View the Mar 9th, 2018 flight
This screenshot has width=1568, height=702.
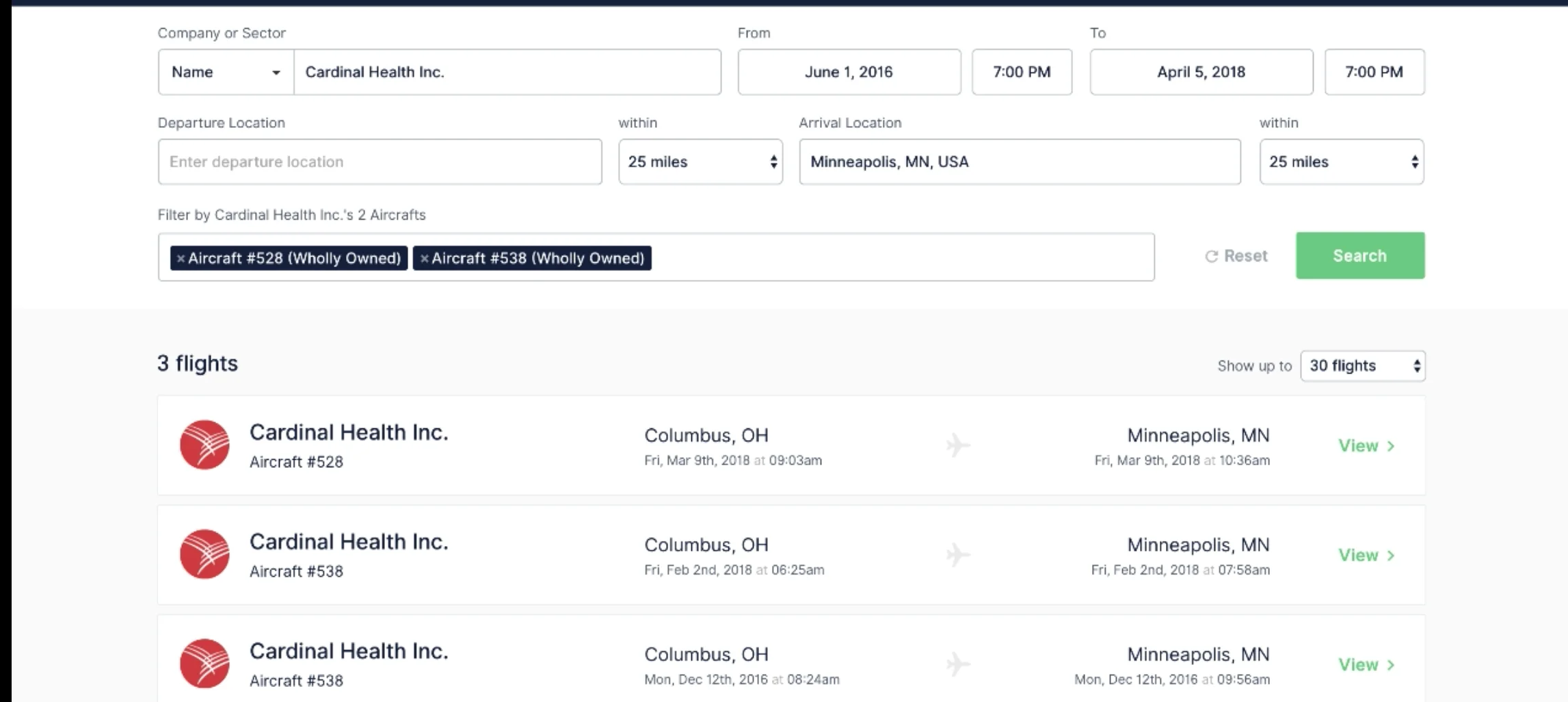1366,445
